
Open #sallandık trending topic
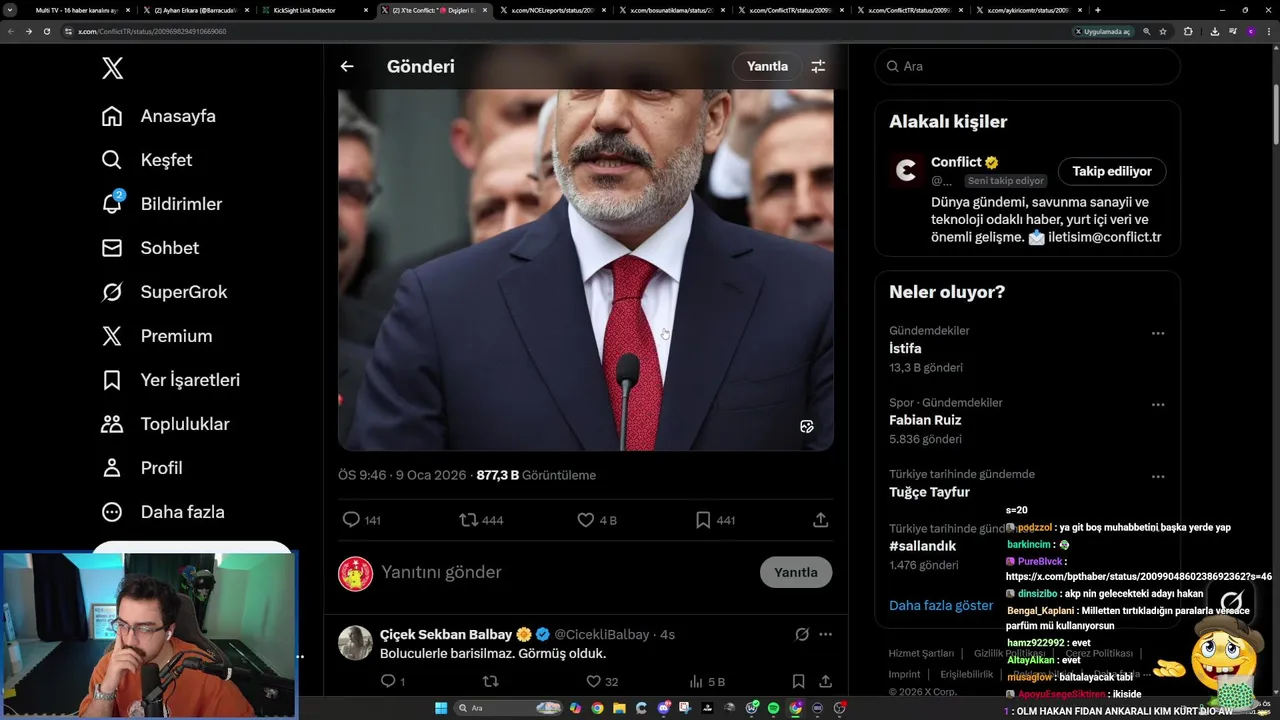[922, 546]
